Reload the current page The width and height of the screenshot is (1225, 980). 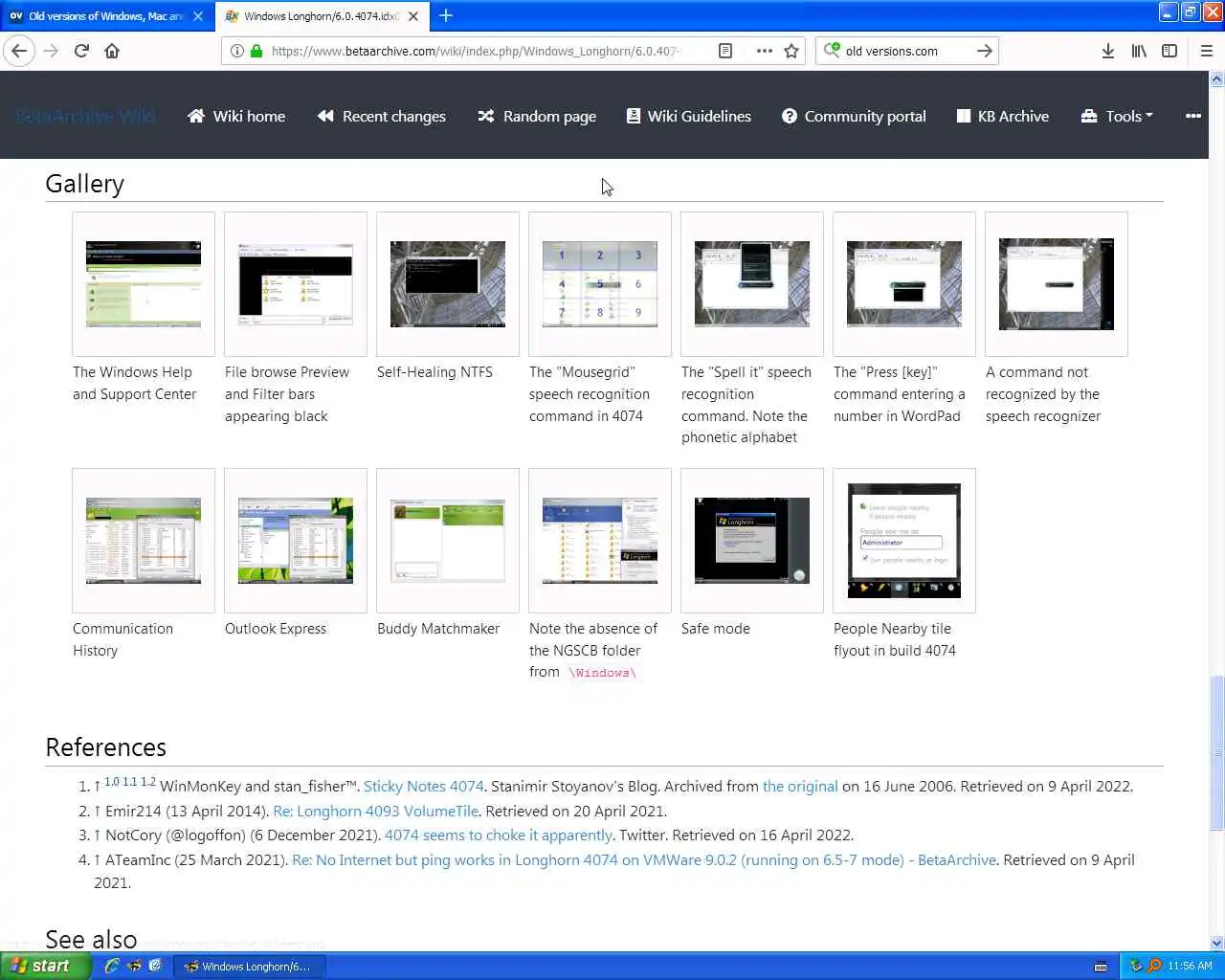click(x=81, y=51)
